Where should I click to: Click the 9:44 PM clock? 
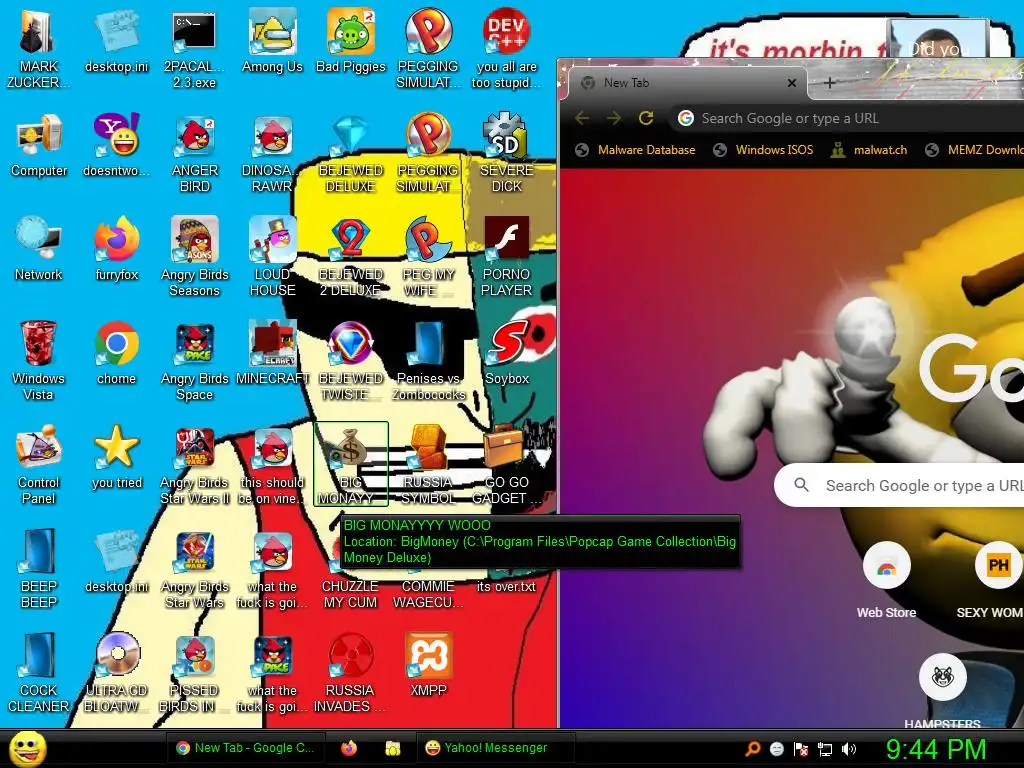[x=935, y=749]
